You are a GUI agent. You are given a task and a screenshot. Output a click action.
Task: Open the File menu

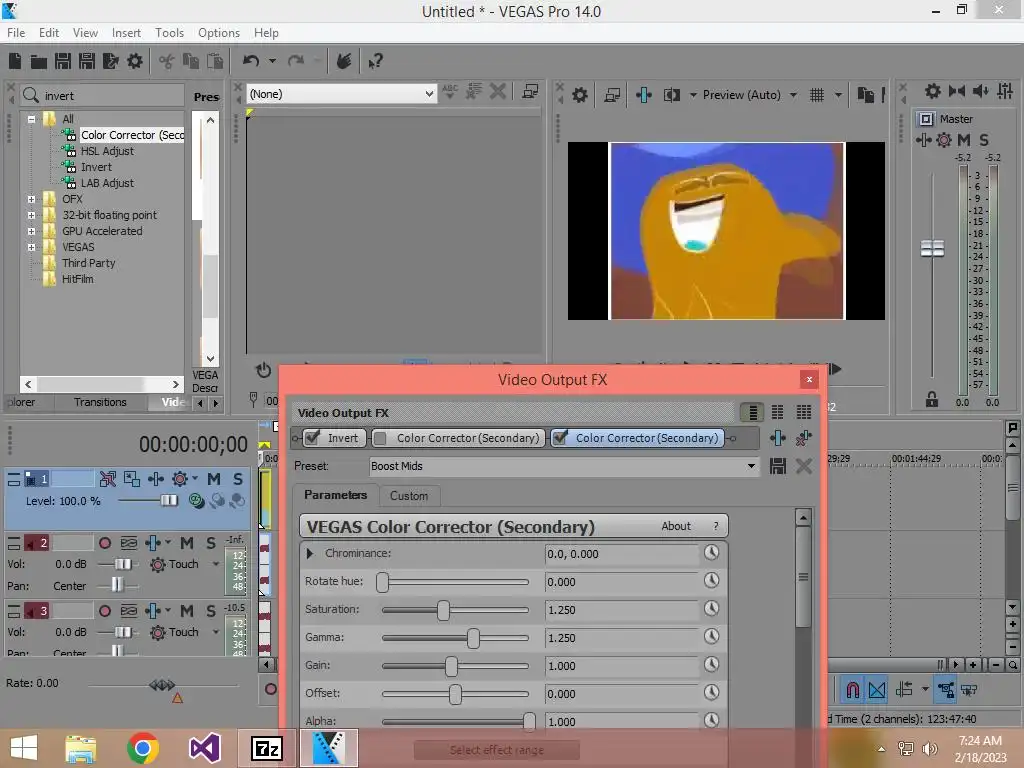pyautogui.click(x=16, y=33)
